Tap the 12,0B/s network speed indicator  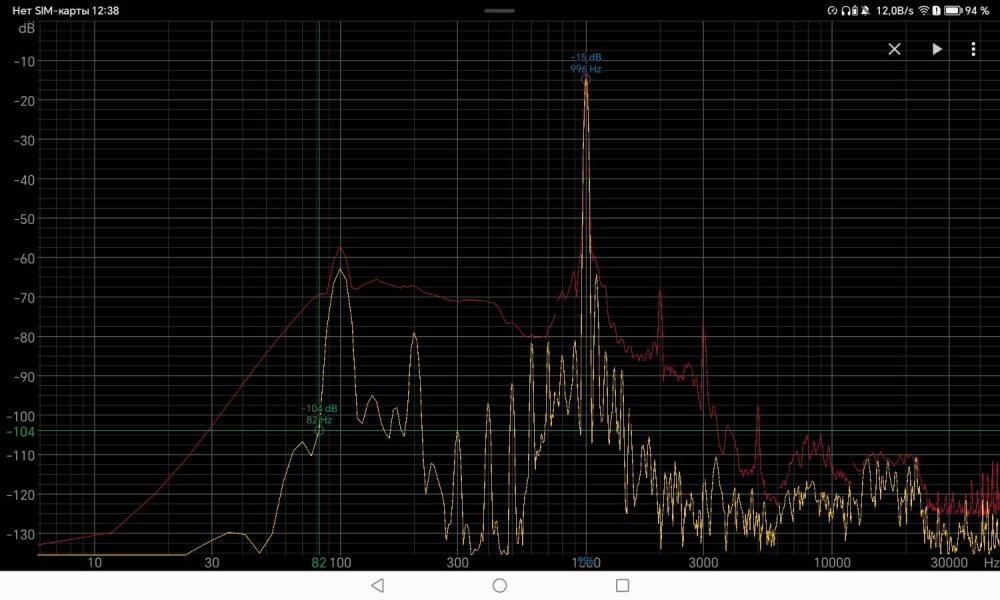[x=895, y=10]
